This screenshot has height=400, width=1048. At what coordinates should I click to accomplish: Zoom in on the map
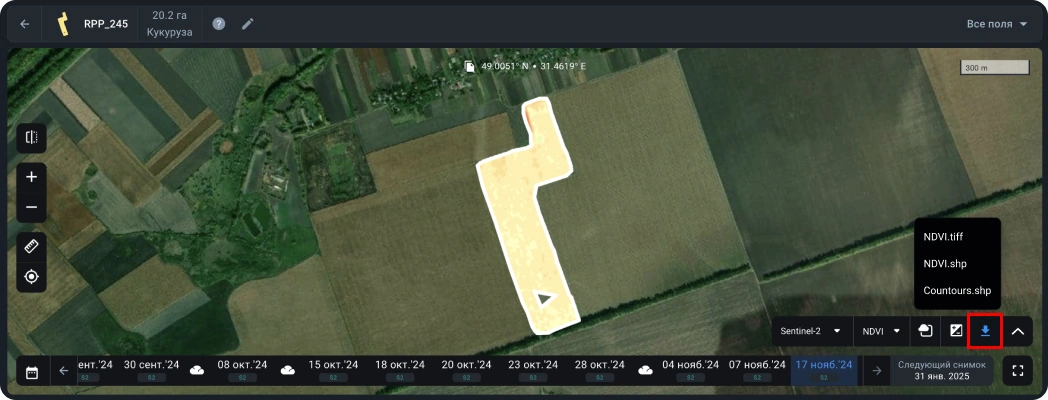click(x=31, y=177)
